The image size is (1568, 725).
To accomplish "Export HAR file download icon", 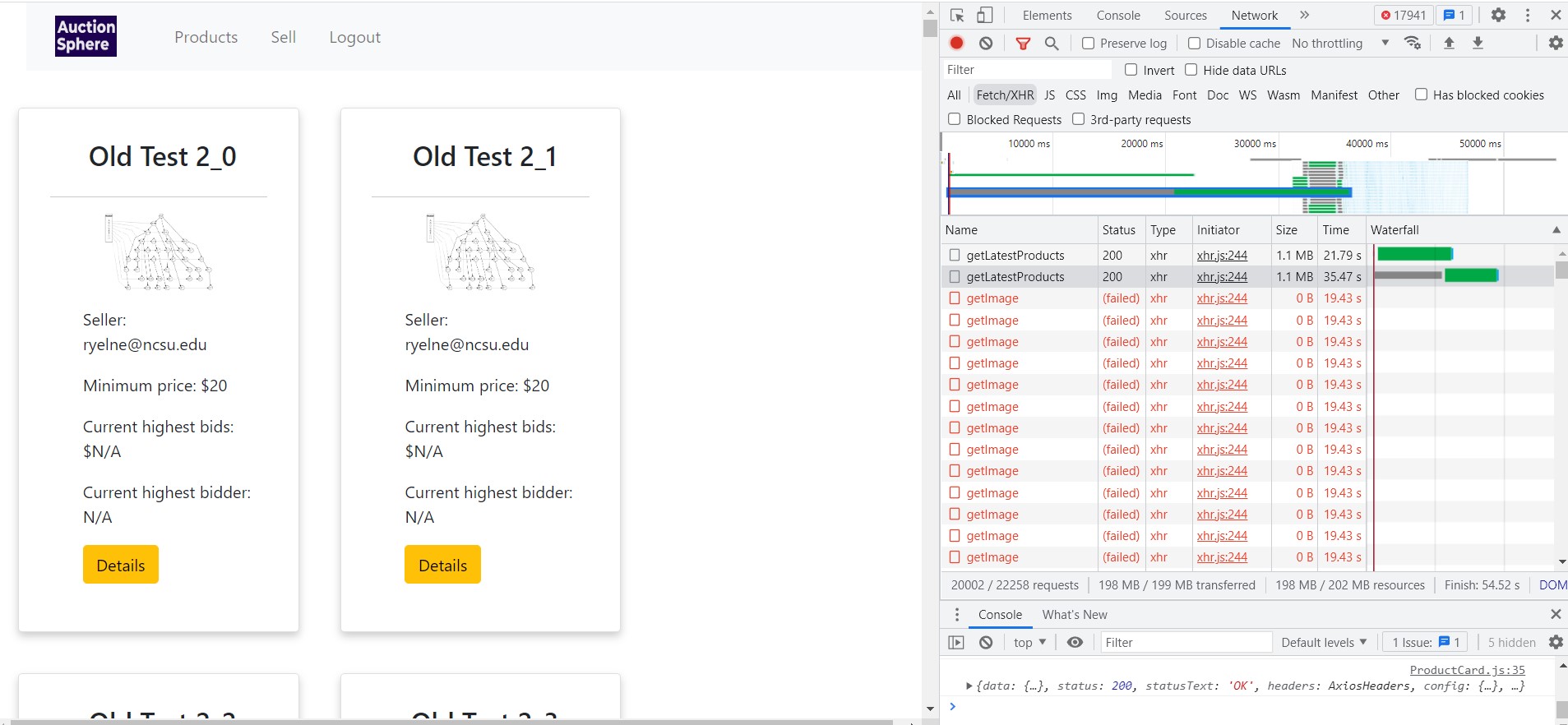I will coord(1478,43).
